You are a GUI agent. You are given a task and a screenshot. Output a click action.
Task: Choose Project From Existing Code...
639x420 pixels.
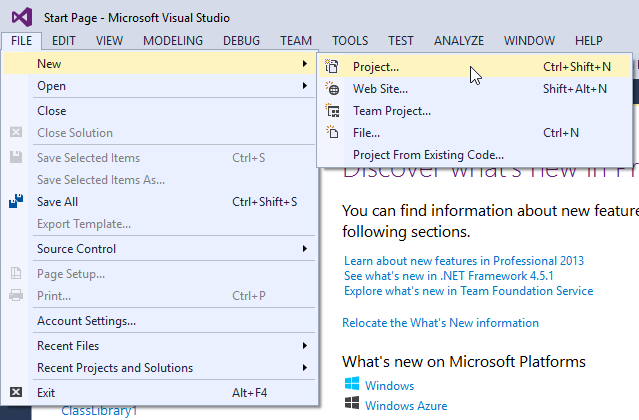[x=475, y=154]
